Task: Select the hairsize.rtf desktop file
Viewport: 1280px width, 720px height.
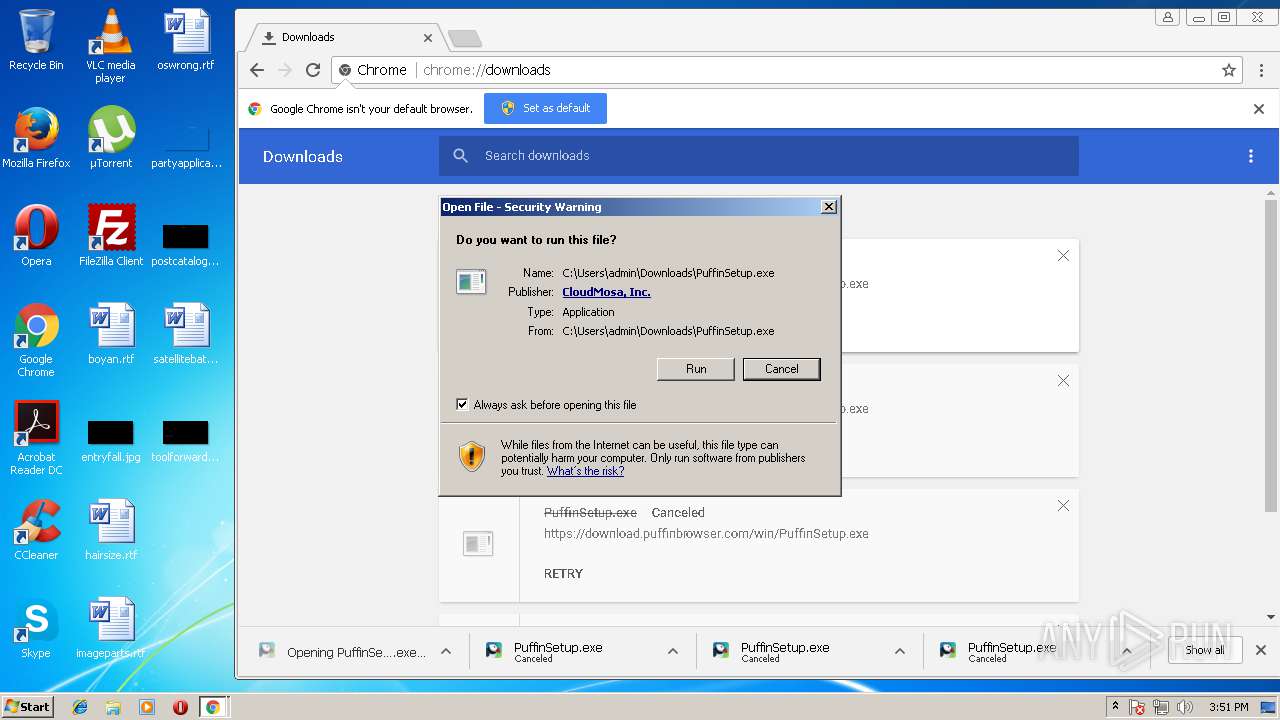Action: click(110, 530)
